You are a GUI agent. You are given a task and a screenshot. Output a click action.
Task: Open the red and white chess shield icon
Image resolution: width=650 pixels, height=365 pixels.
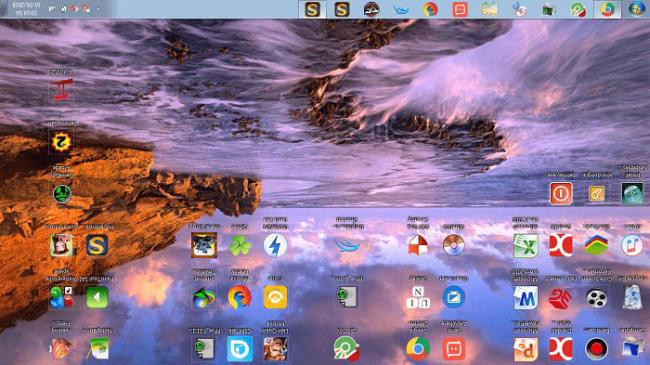click(x=417, y=245)
